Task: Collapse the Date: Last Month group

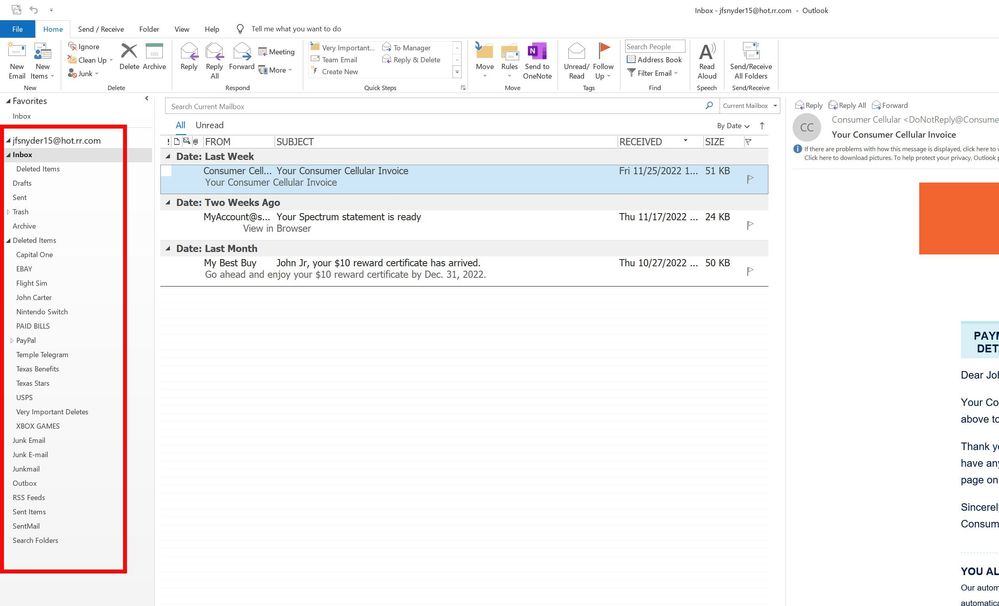Action: (168, 249)
